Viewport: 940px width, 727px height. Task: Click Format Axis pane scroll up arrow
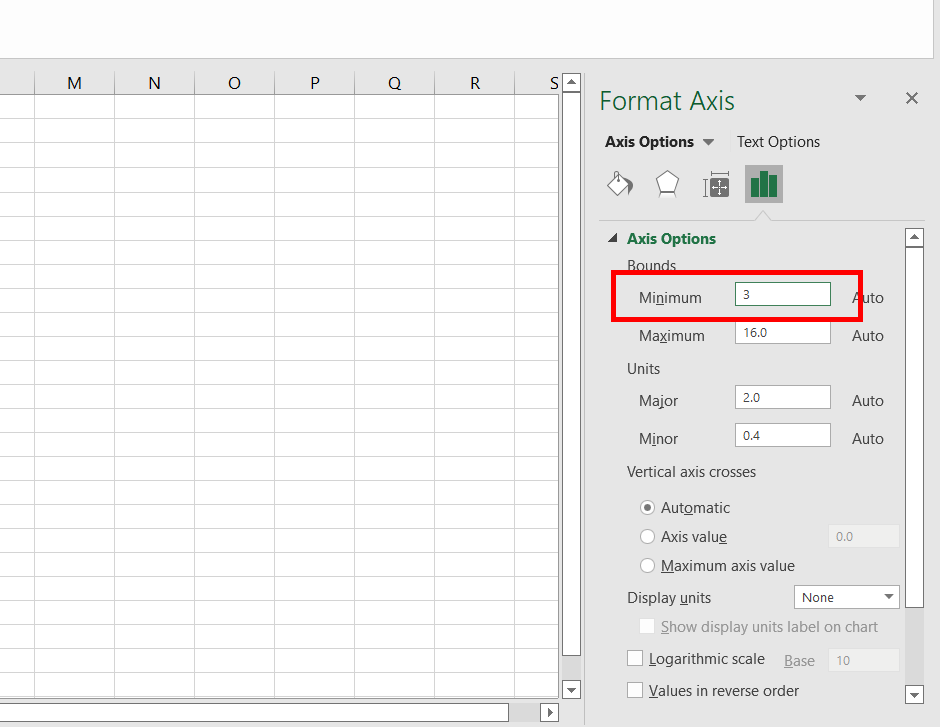coord(914,237)
